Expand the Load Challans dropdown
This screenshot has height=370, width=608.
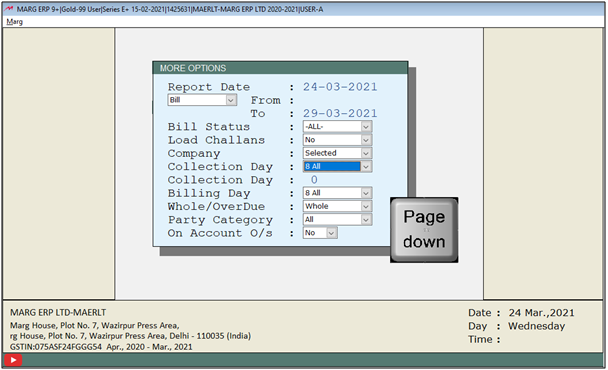(x=337, y=140)
